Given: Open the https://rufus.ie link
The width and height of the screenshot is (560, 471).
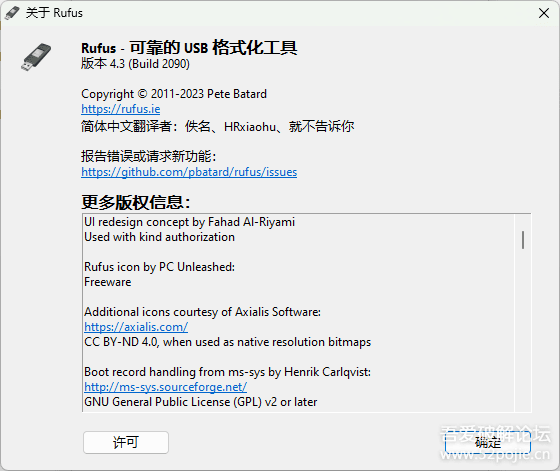Looking at the screenshot, I should [121, 109].
